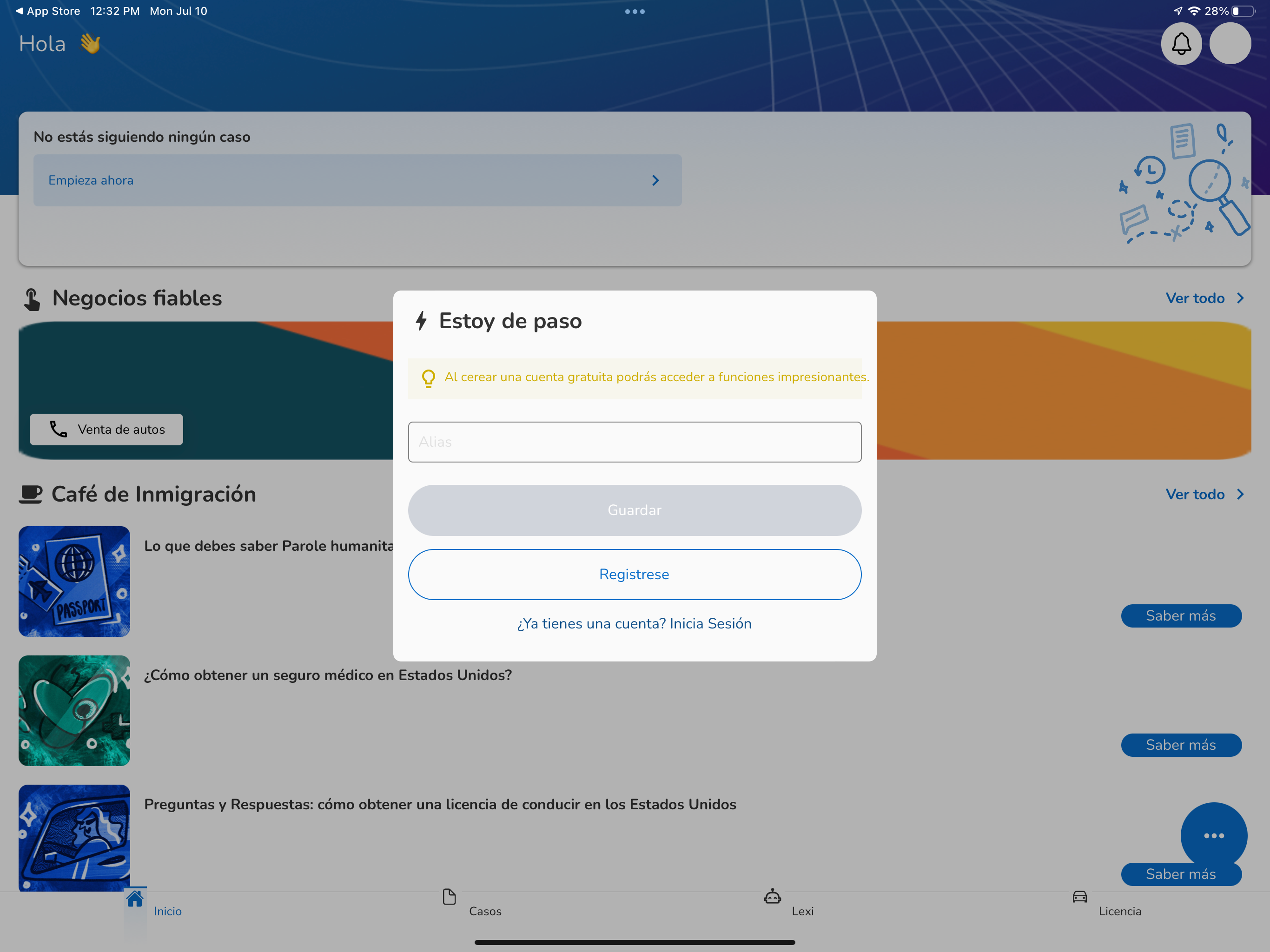Open the notifications bell icon

tap(1181, 44)
